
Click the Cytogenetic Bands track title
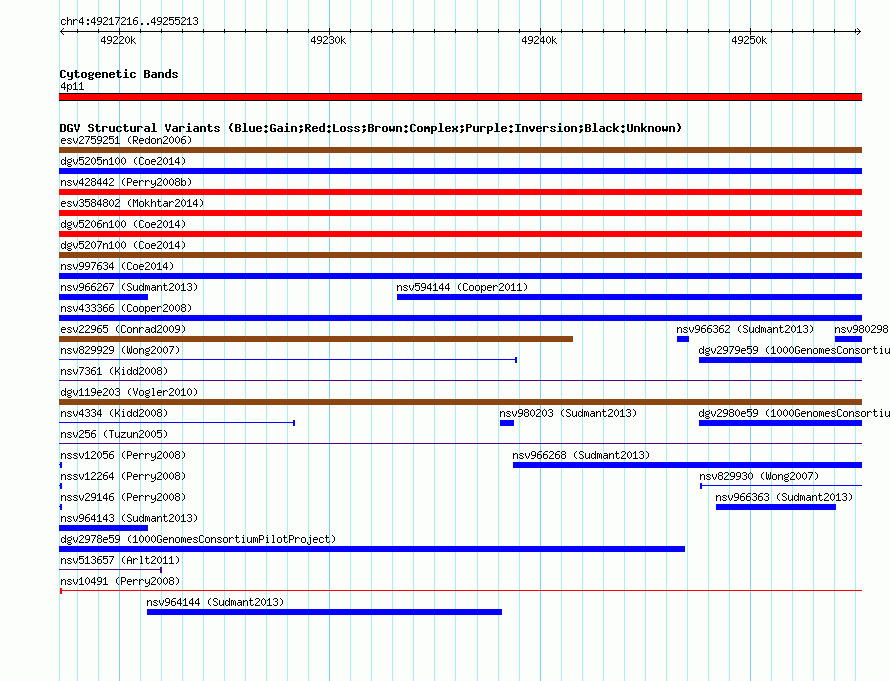coord(119,74)
